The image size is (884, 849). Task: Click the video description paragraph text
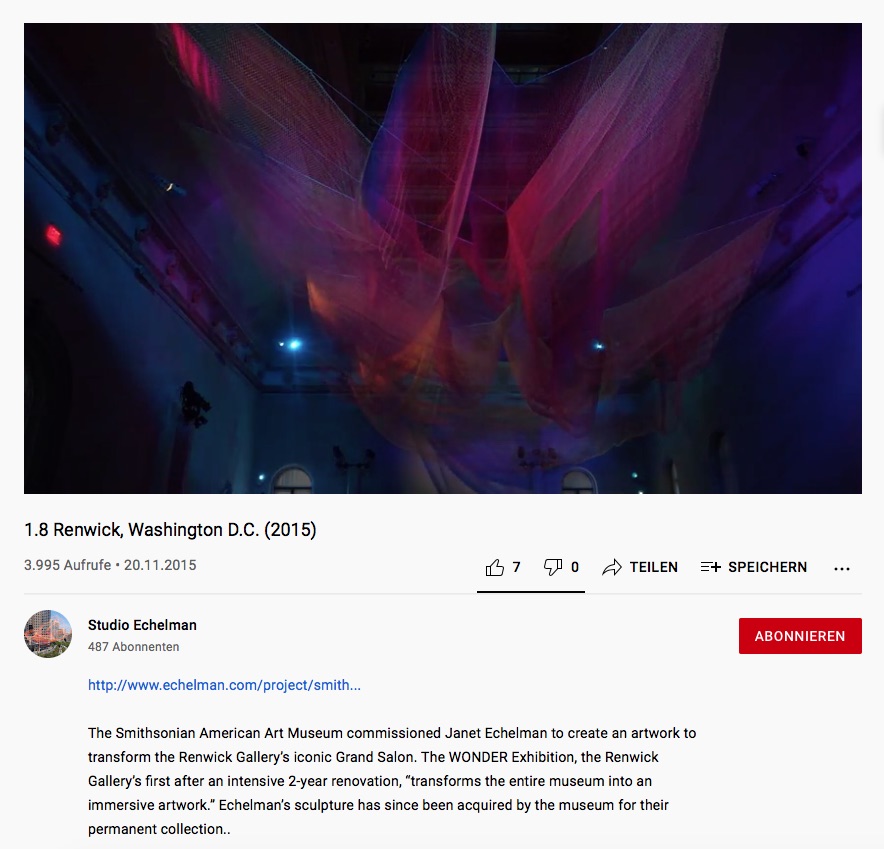(392, 781)
